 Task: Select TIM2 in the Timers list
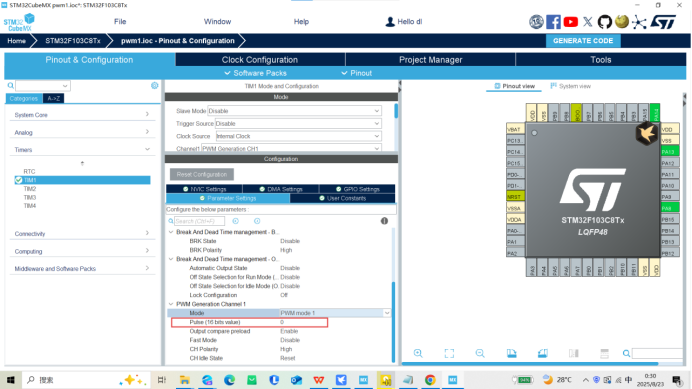(x=30, y=189)
